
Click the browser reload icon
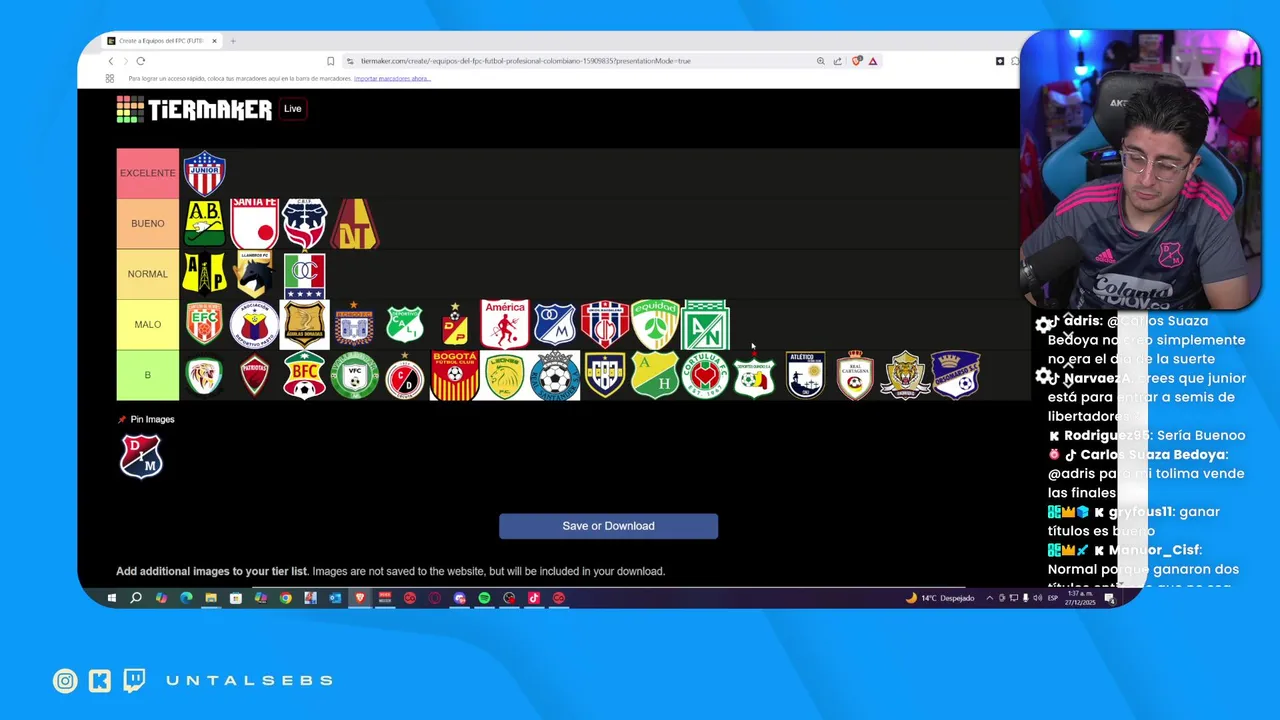tap(141, 61)
